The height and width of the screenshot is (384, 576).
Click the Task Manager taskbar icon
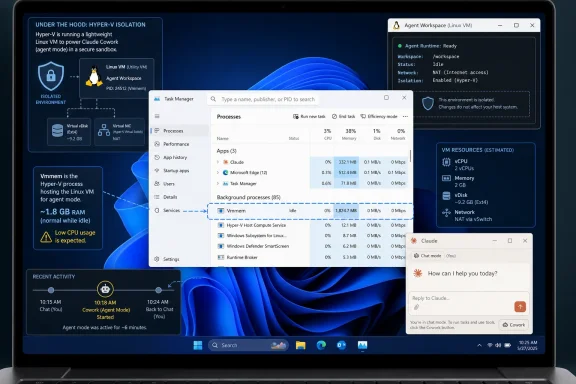point(362,345)
